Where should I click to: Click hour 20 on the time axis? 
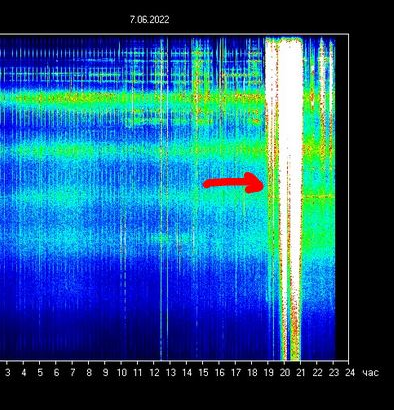[285, 372]
